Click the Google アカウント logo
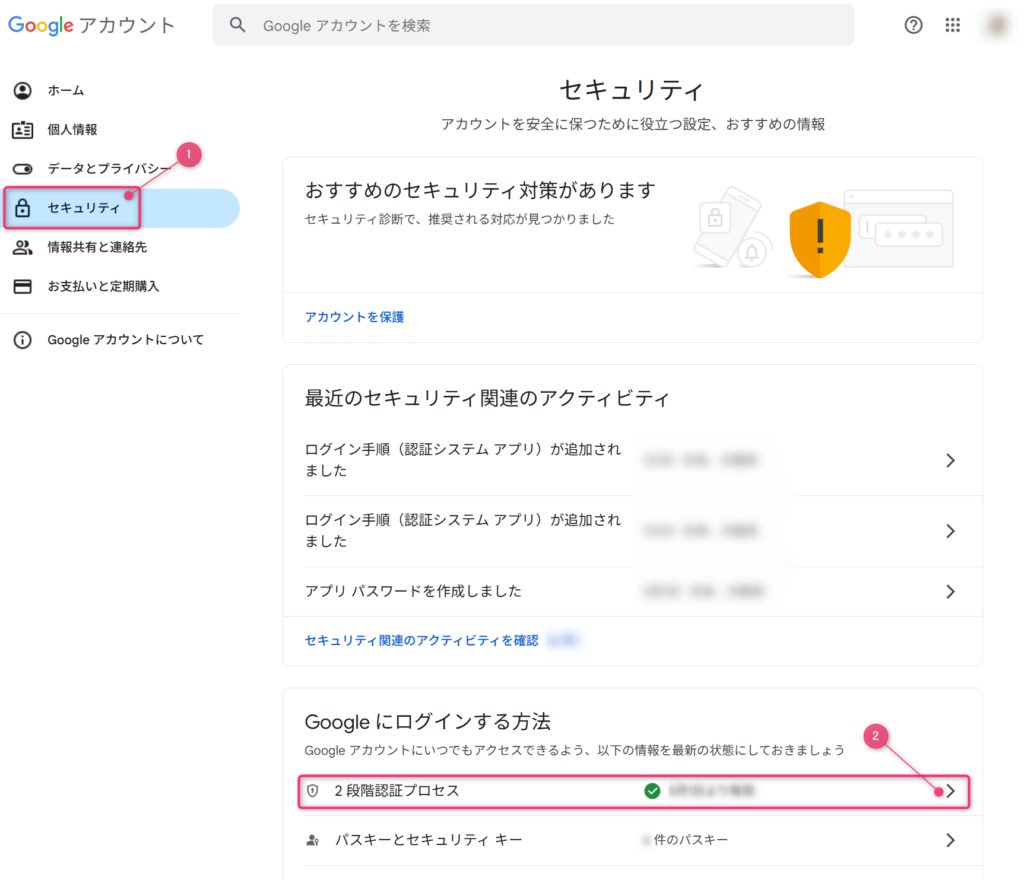The width and height of the screenshot is (1024, 880). click(x=91, y=25)
